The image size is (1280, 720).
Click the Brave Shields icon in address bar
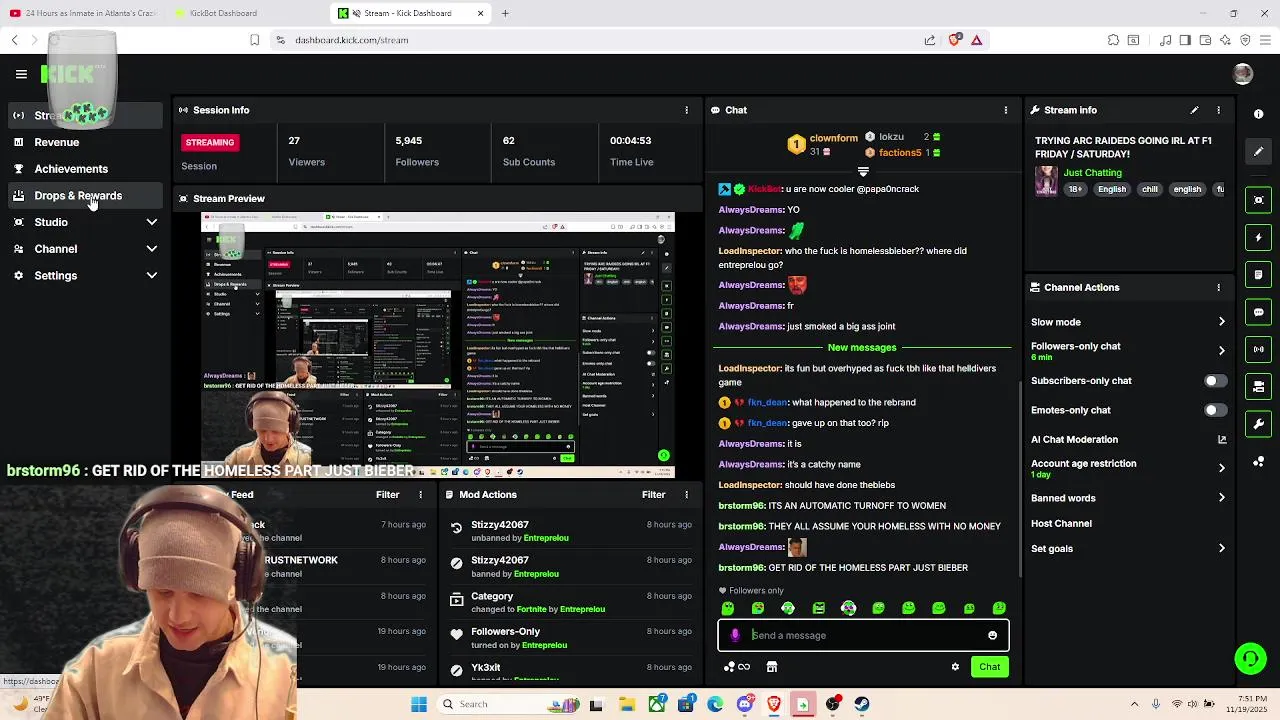coord(954,40)
